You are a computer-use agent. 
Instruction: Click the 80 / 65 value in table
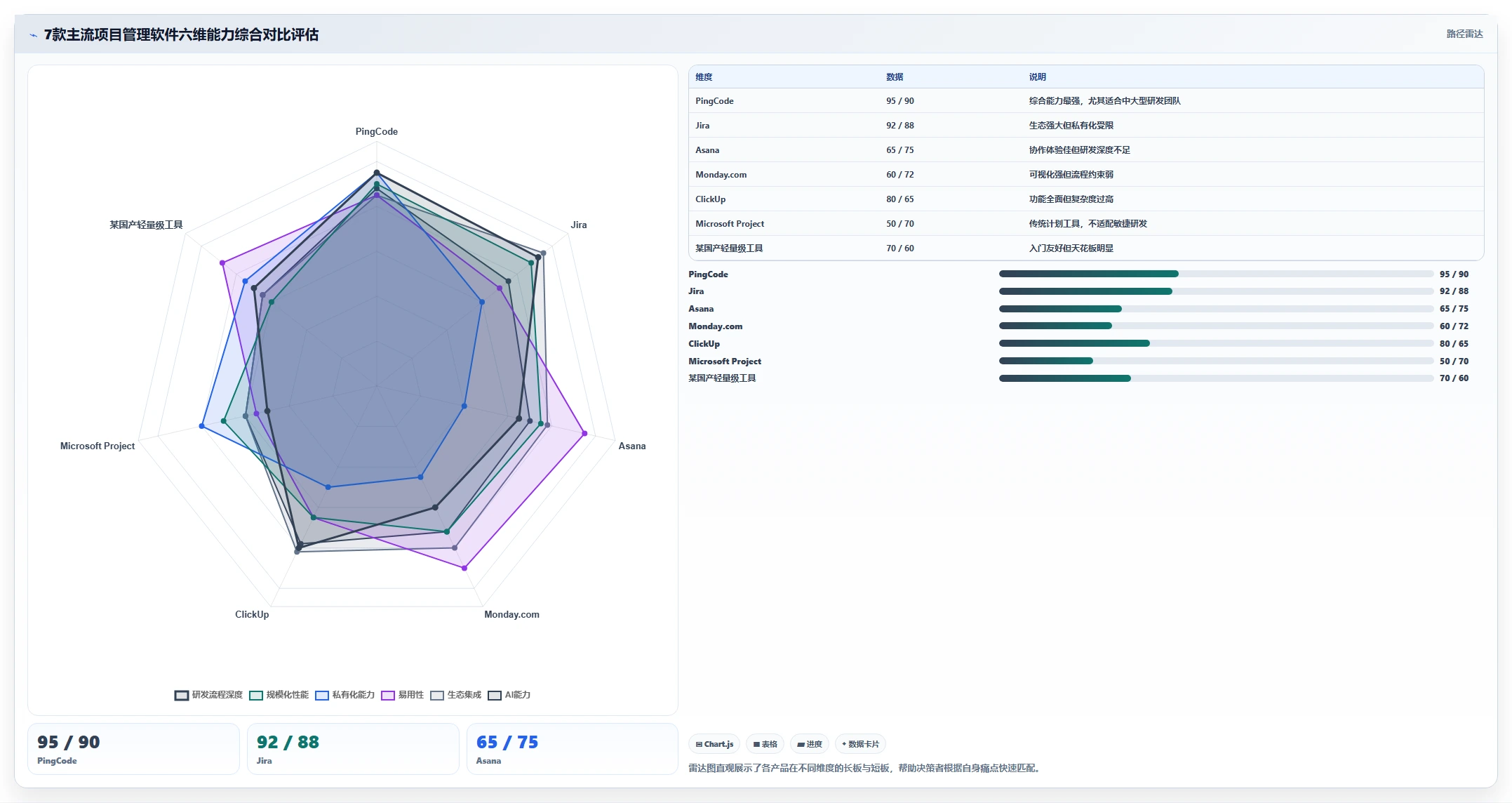[900, 199]
